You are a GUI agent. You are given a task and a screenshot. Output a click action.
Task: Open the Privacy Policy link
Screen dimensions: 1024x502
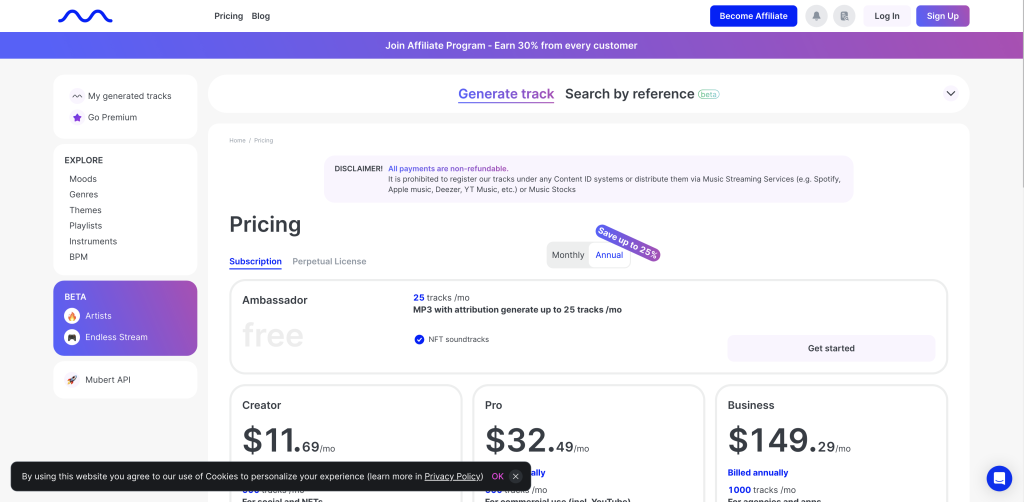(453, 477)
